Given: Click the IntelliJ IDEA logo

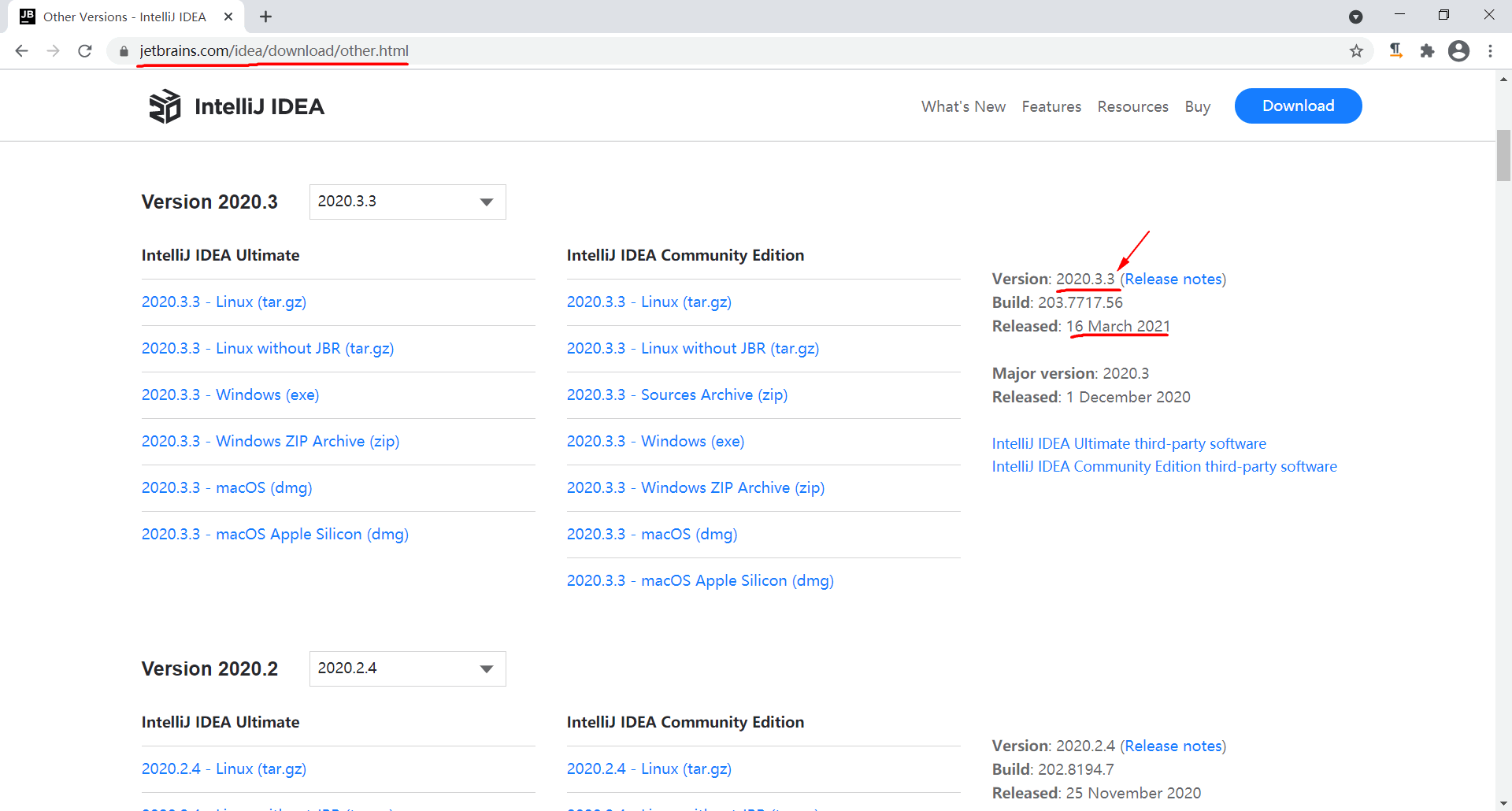Looking at the screenshot, I should click(x=236, y=106).
